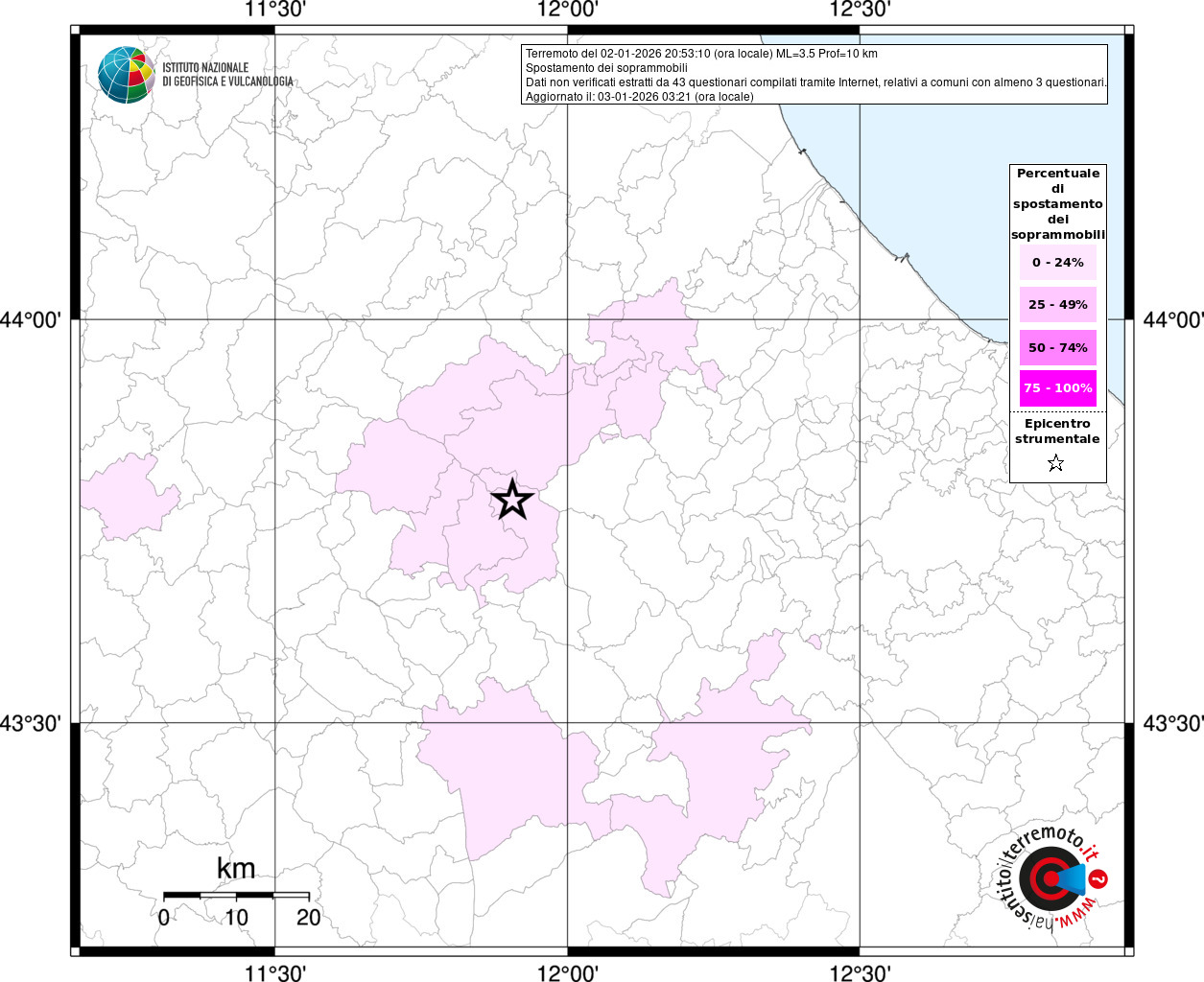Click the INGV globe logo

[x=127, y=74]
